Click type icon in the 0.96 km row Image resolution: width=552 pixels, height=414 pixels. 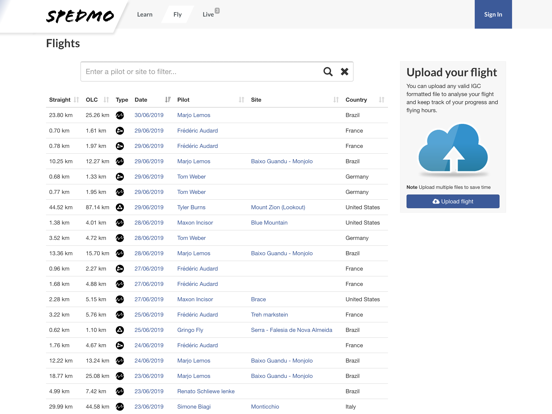click(120, 269)
